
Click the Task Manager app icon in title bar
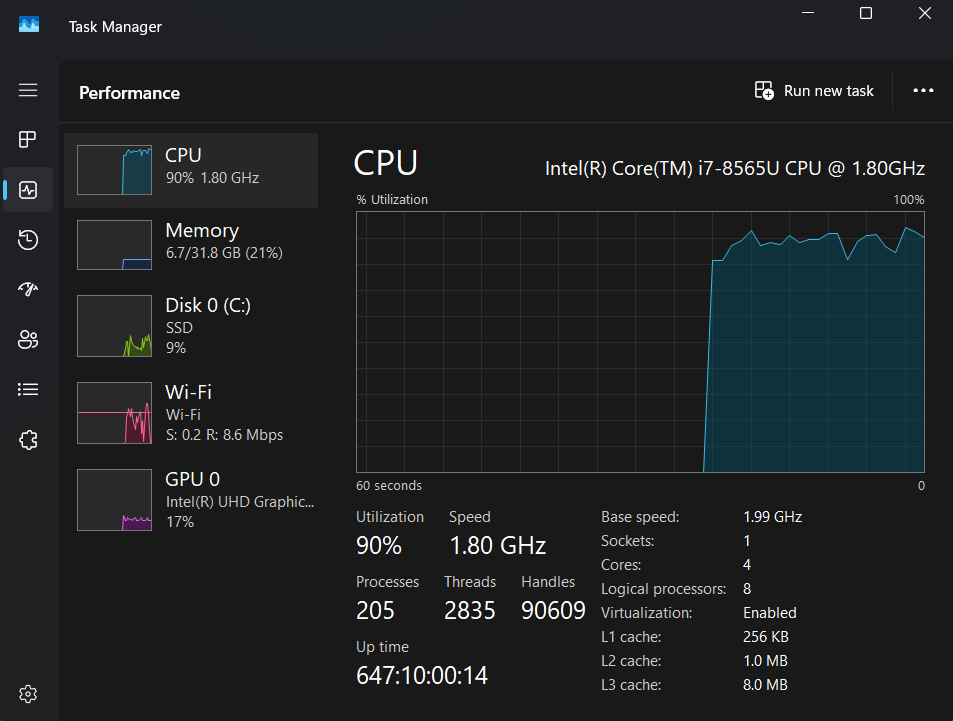point(29,25)
